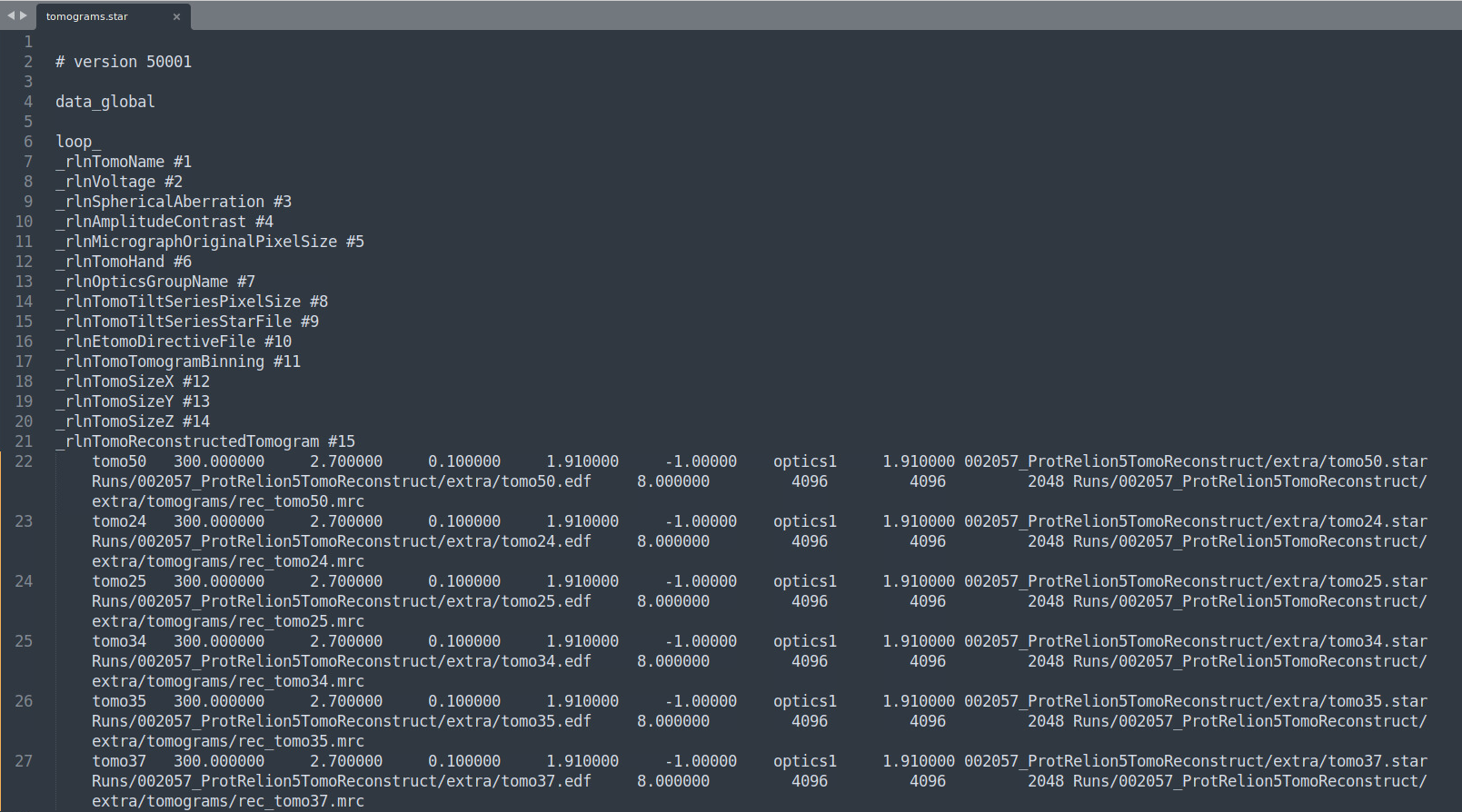Click 'extra/tomograms/rec_tomo37.mrc' path
The image size is (1462, 812).
pyautogui.click(x=228, y=801)
